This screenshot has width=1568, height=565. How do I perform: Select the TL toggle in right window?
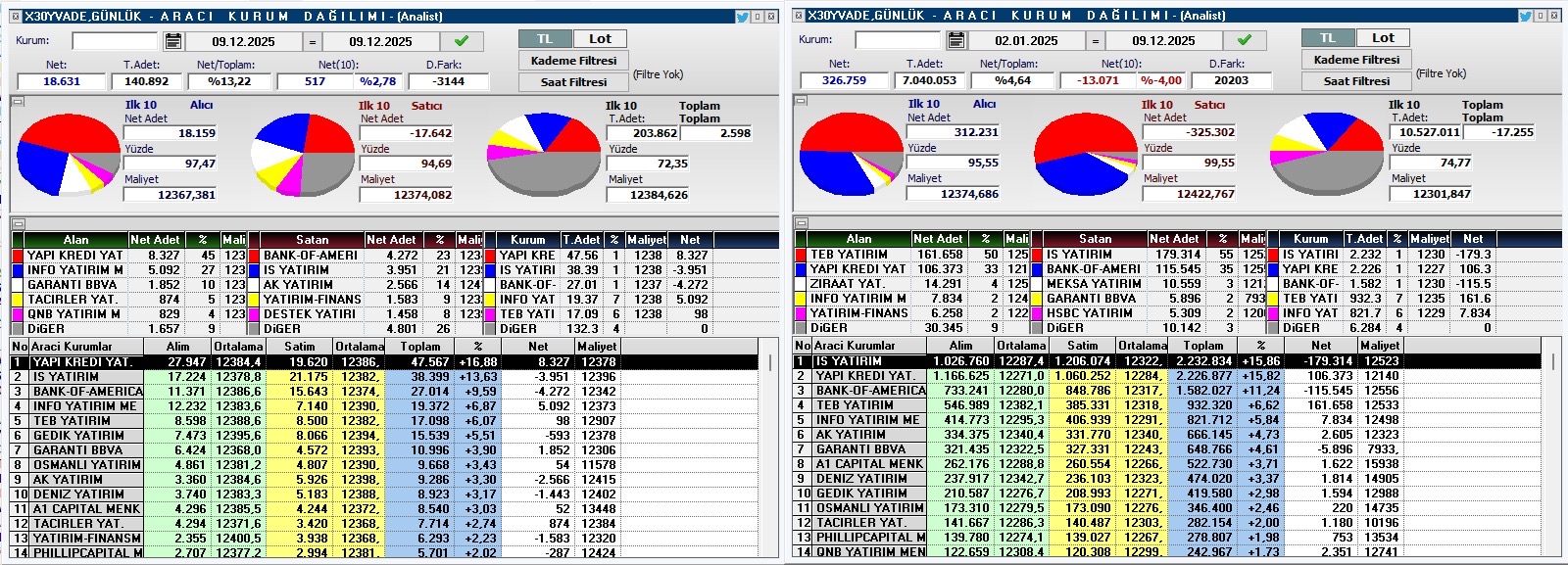click(x=1328, y=38)
